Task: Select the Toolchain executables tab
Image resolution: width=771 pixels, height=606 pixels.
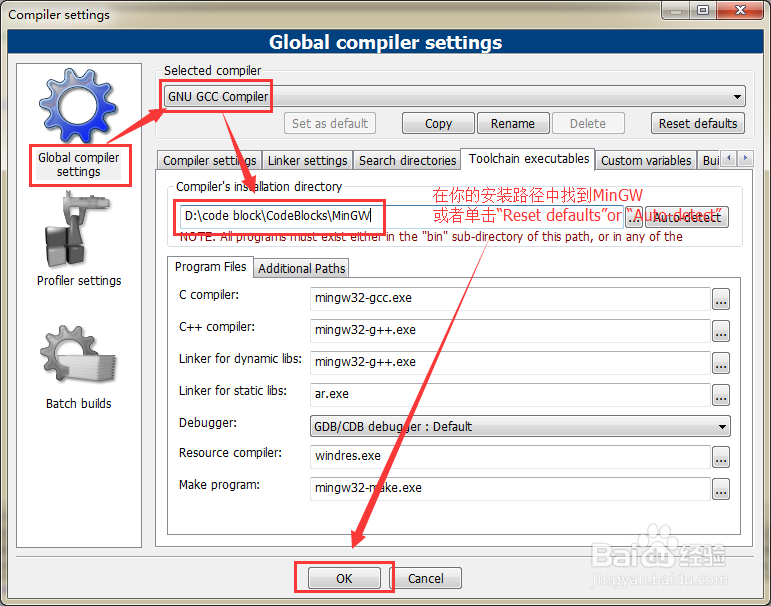Action: pos(528,159)
